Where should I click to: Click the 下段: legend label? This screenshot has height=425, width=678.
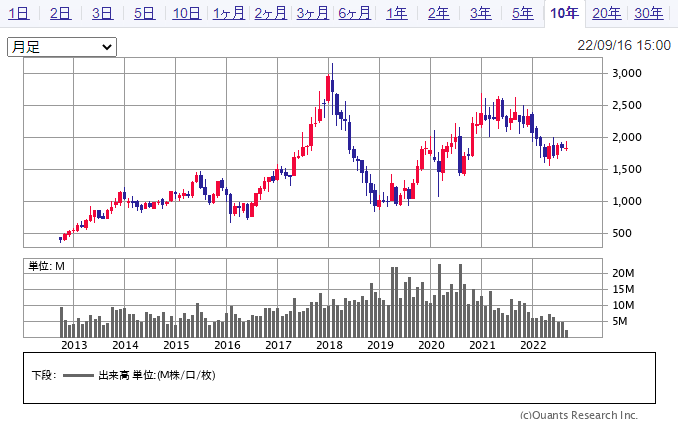point(44,375)
